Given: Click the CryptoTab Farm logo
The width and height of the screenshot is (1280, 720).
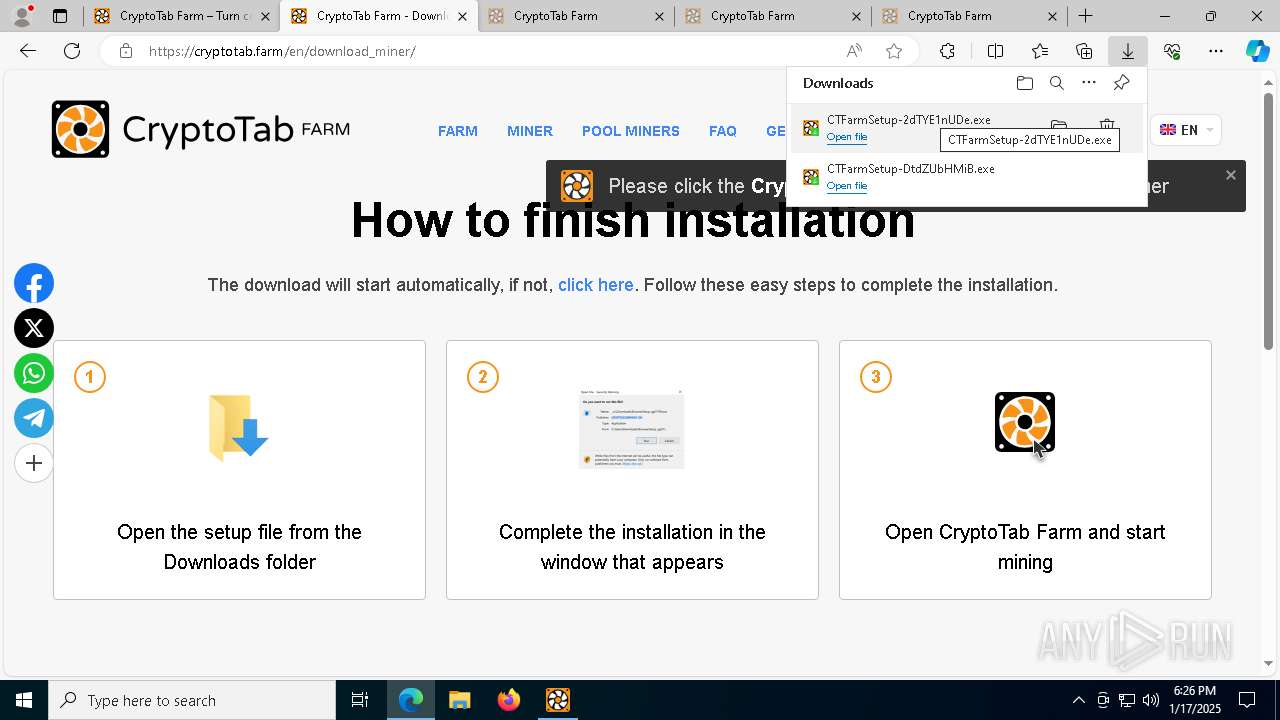Looking at the screenshot, I should [x=201, y=129].
